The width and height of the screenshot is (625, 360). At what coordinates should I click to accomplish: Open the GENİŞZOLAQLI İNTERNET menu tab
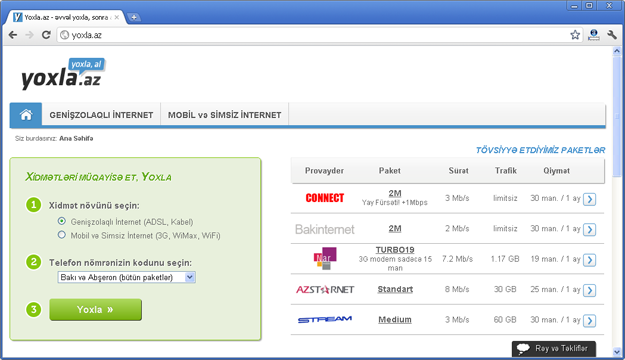[x=101, y=115]
